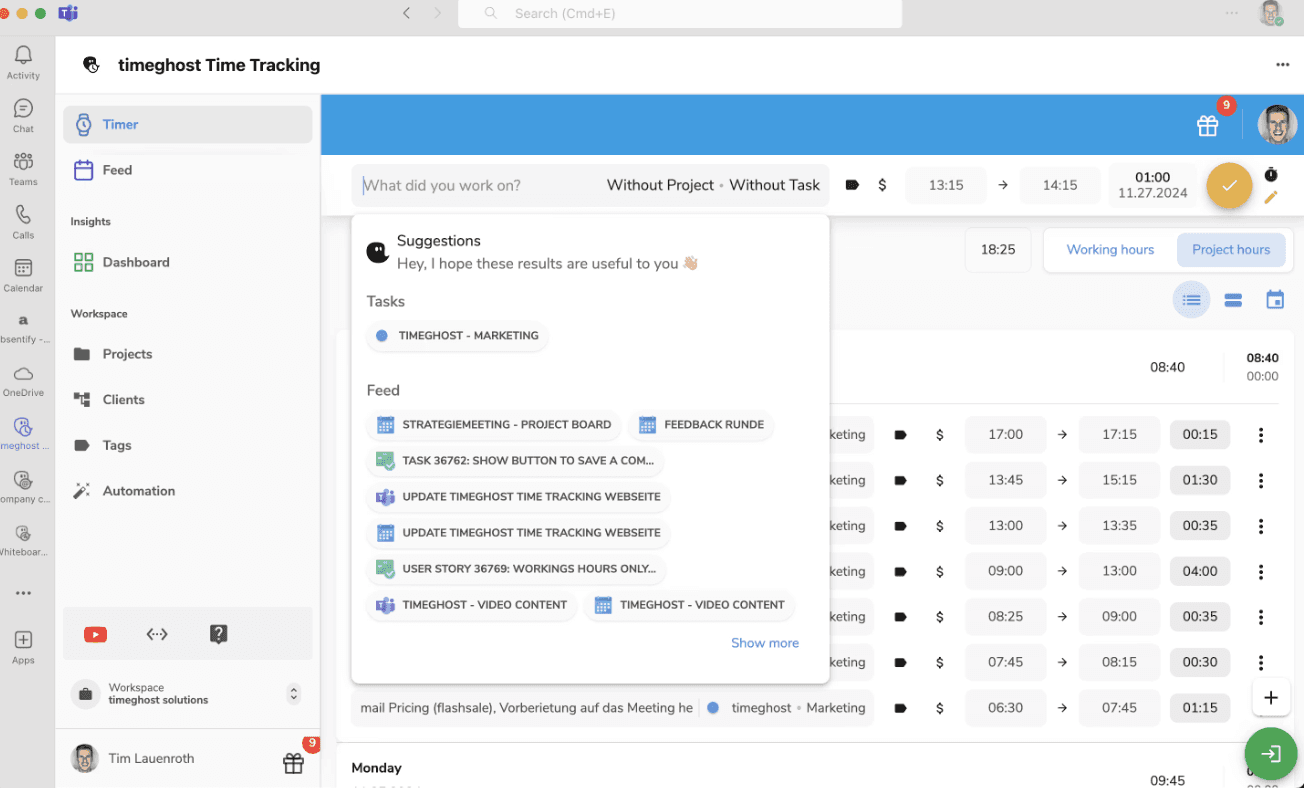This screenshot has height=788, width=1304.
Task: Open the three-dot menu for the 13:45 entry
Action: click(x=1261, y=480)
